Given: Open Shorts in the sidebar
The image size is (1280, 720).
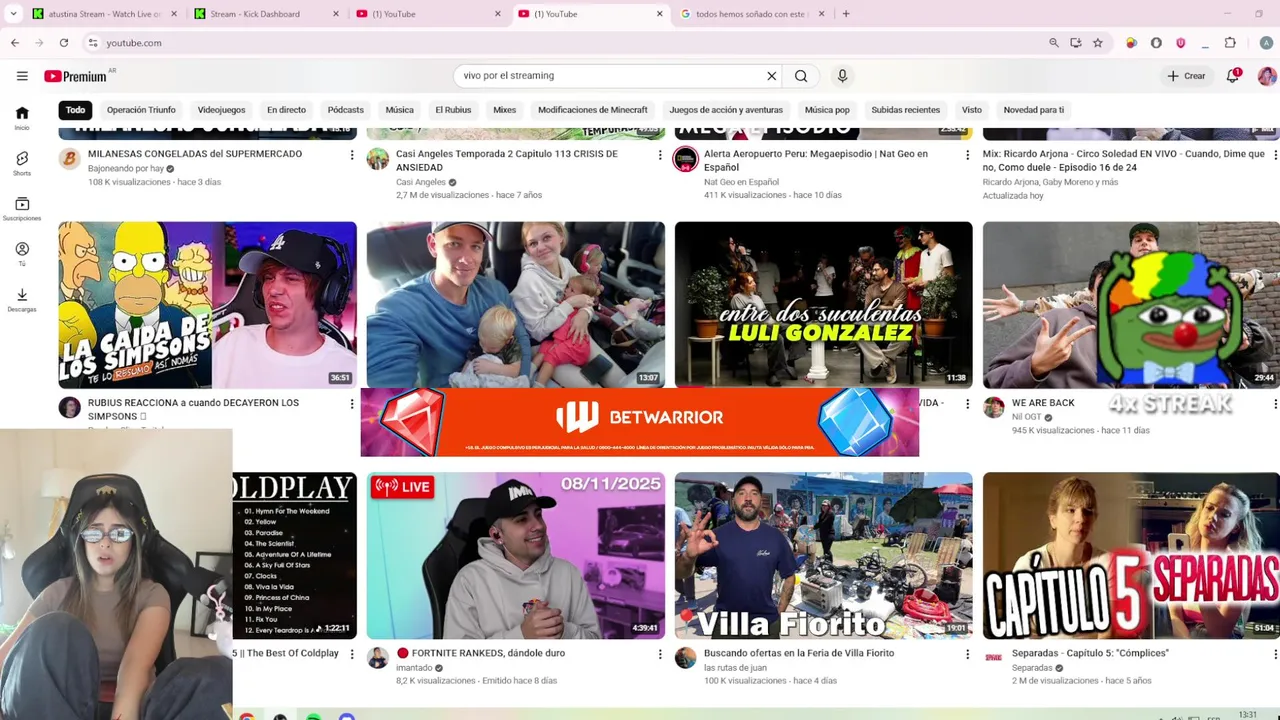Looking at the screenshot, I should click(22, 163).
